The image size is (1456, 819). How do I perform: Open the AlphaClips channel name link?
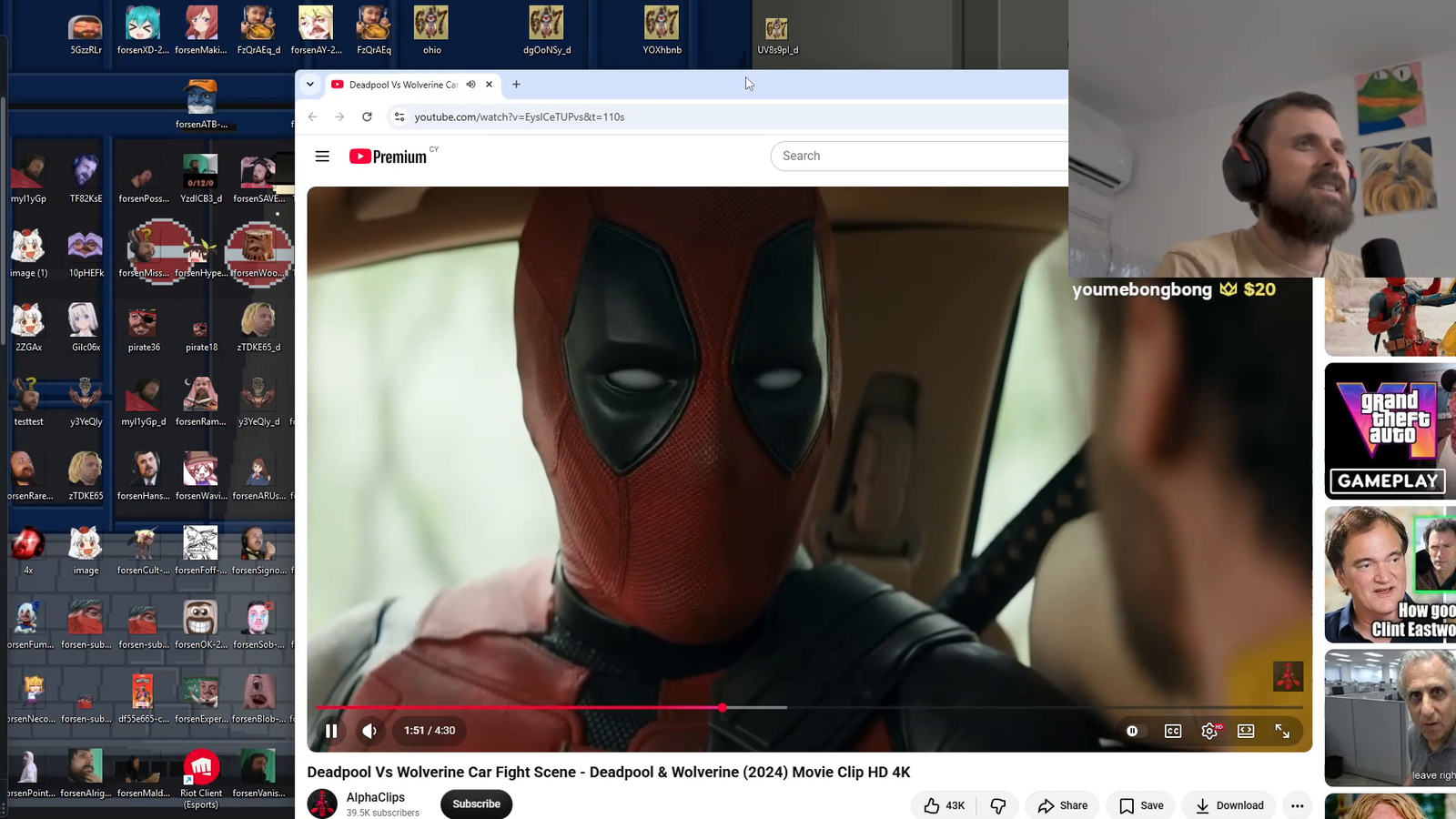pyautogui.click(x=376, y=797)
